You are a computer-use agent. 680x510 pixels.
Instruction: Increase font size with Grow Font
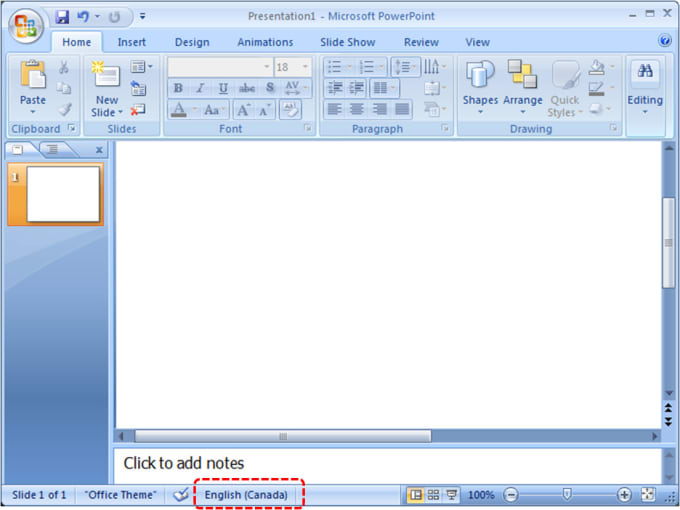pos(243,110)
